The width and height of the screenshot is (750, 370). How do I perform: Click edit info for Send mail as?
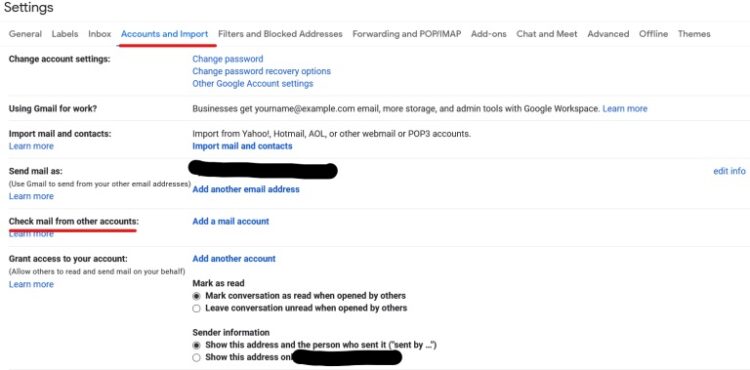729,171
